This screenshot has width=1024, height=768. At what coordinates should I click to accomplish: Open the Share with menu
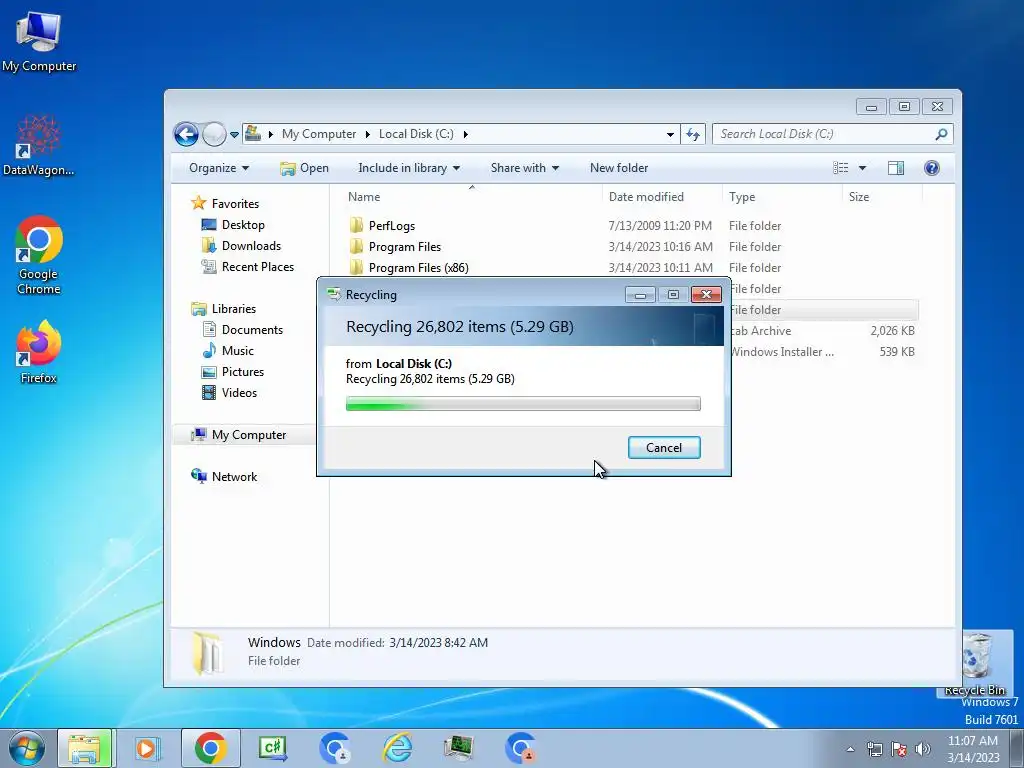point(524,168)
